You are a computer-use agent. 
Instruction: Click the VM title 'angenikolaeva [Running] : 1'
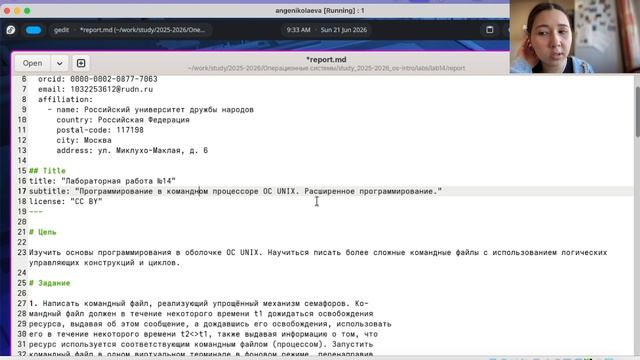320,11
